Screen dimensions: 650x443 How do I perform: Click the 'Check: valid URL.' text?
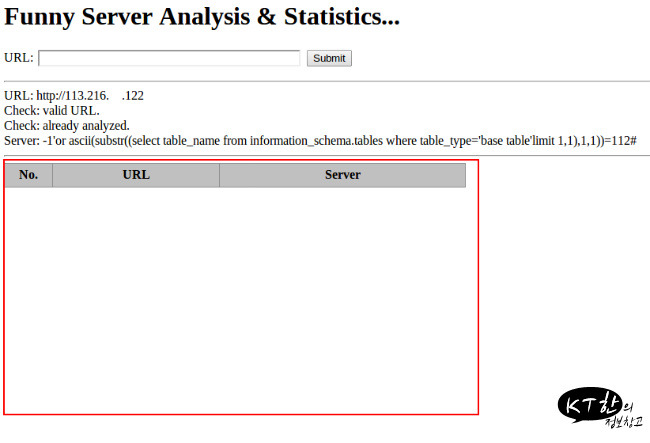[x=52, y=111]
